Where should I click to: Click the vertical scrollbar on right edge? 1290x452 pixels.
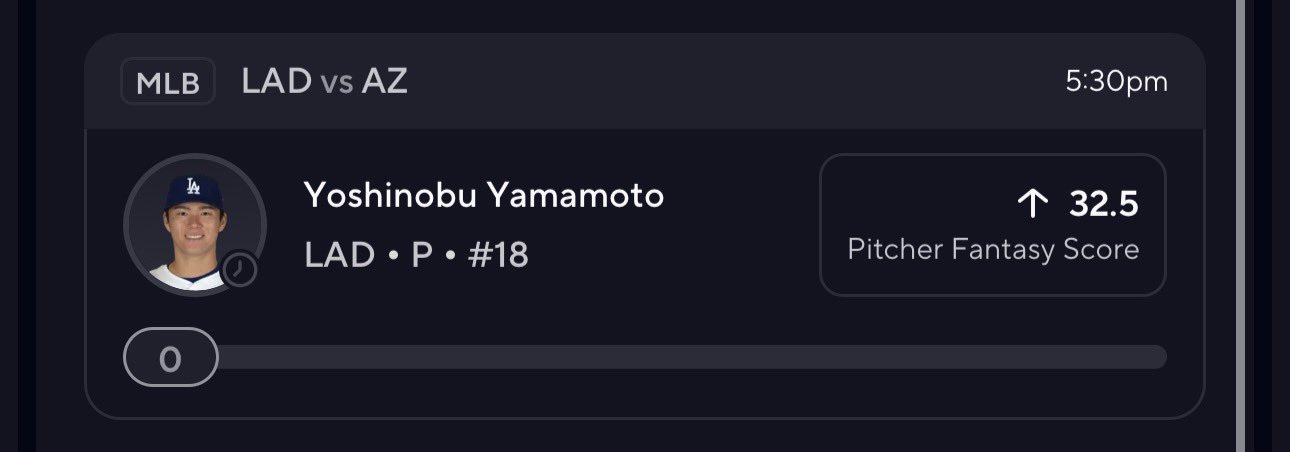tap(1240, 226)
